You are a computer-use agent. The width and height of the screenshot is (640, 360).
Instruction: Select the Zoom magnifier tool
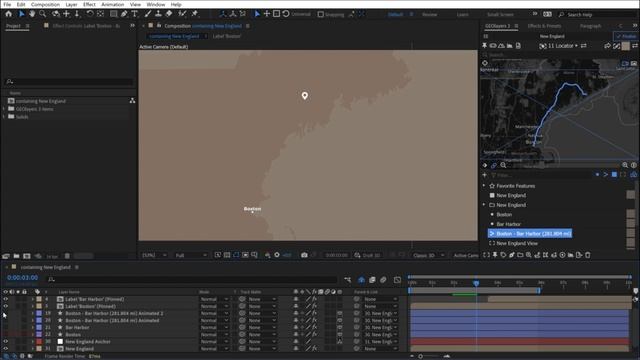pyautogui.click(x=42, y=14)
